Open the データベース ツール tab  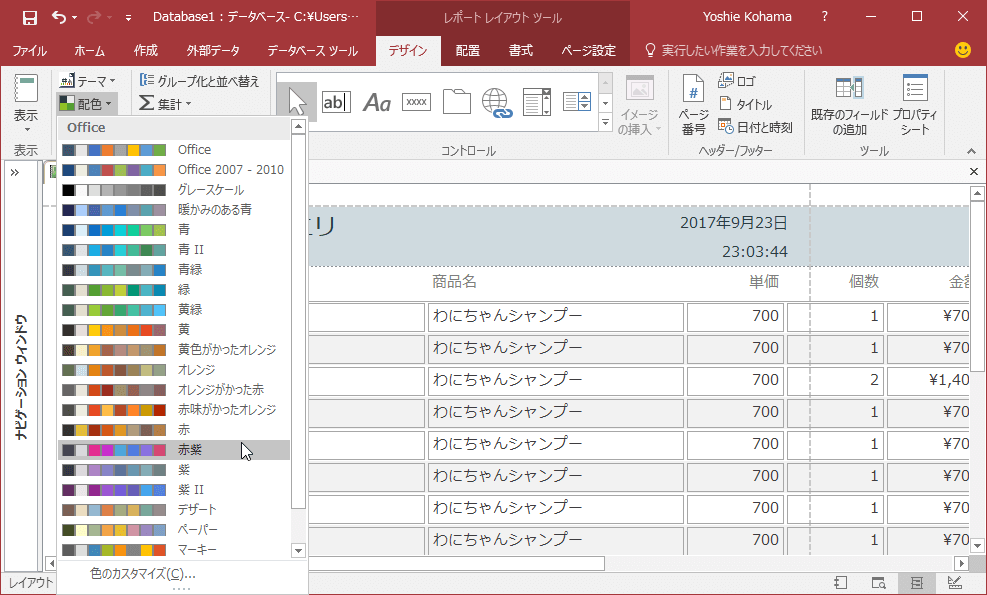tap(313, 50)
